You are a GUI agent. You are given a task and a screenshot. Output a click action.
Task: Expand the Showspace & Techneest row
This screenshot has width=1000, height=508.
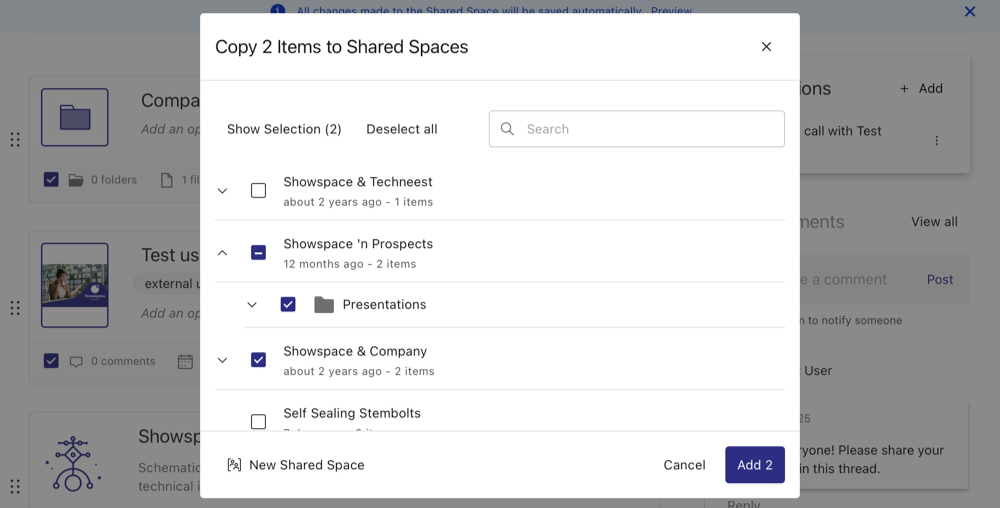coord(222,191)
